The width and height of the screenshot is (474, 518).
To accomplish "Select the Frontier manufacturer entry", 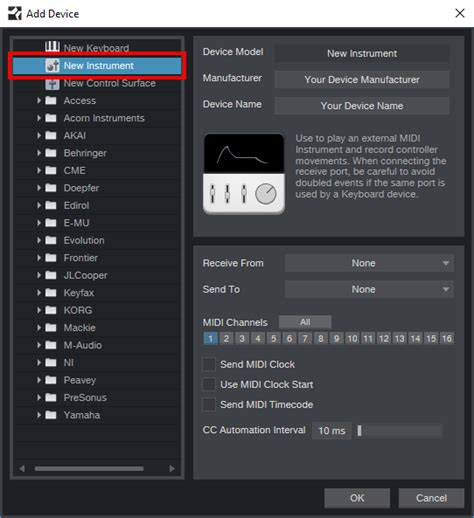I will (97, 258).
